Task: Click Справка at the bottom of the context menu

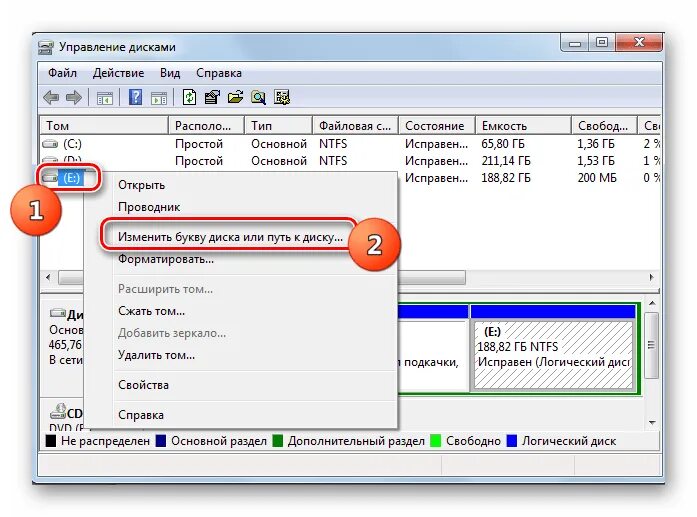Action: pos(140,415)
